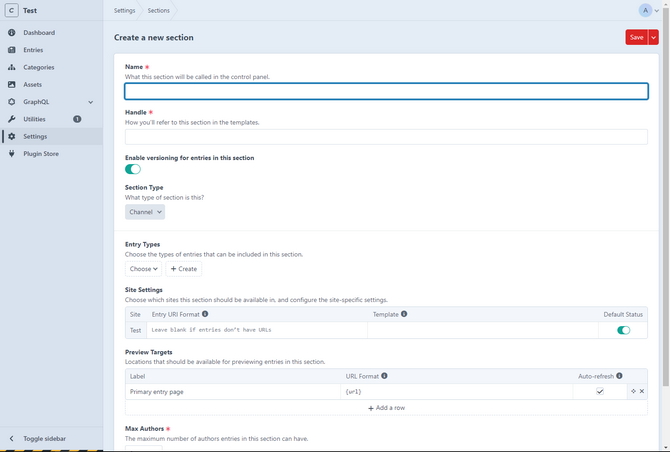The width and height of the screenshot is (670, 452).
Task: Click the red Save button
Action: point(635,37)
